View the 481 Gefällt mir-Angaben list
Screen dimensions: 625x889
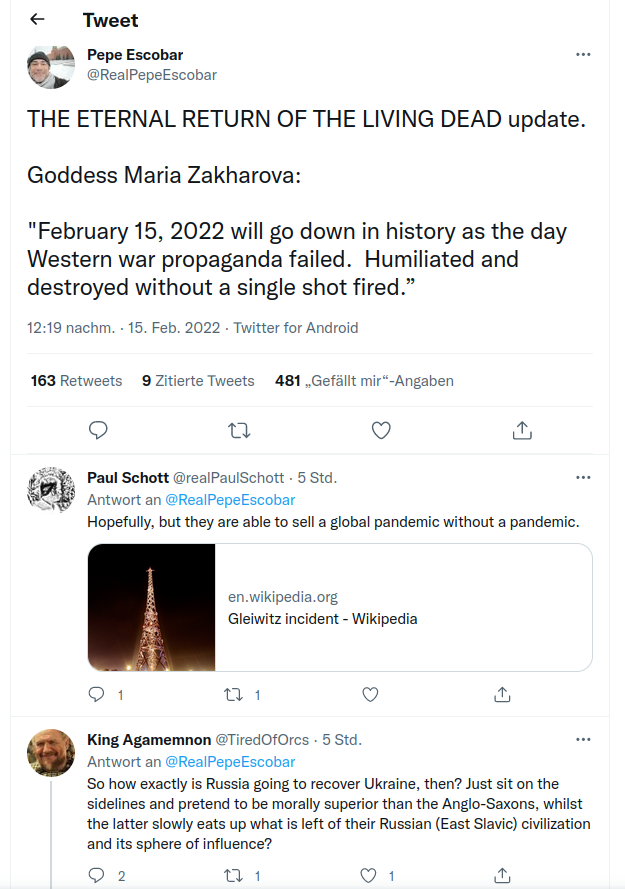pyautogui.click(x=364, y=380)
